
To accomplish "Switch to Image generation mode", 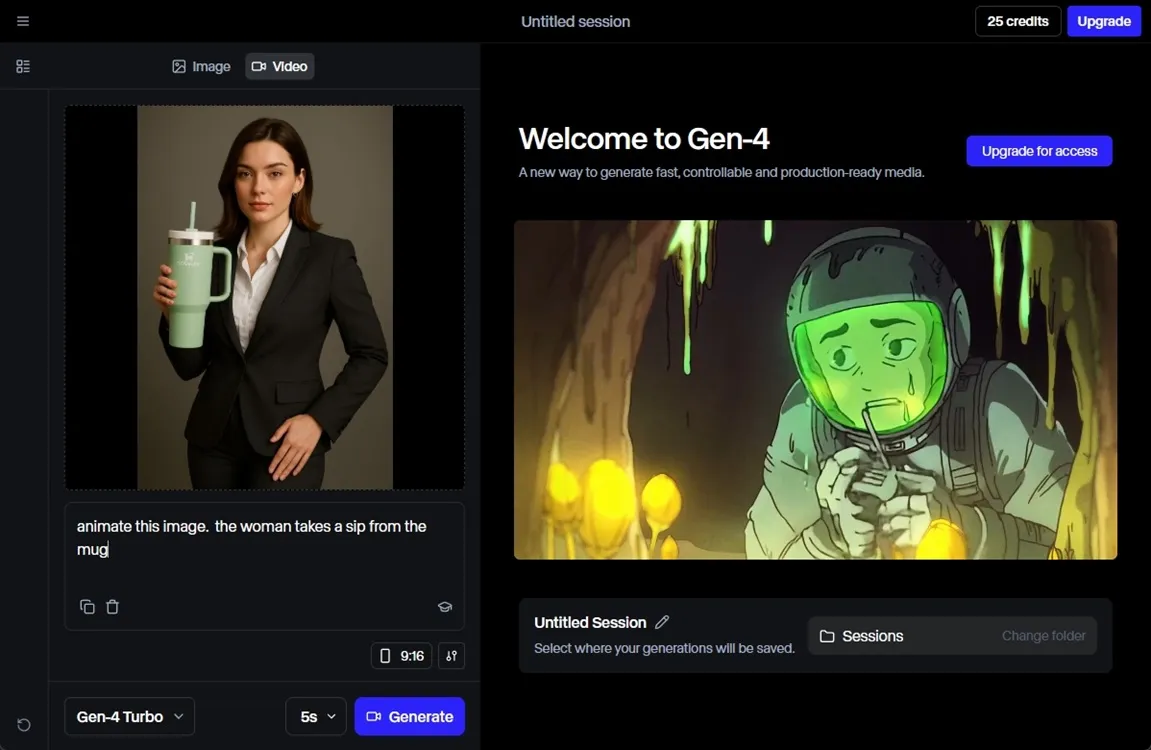I will 200,65.
